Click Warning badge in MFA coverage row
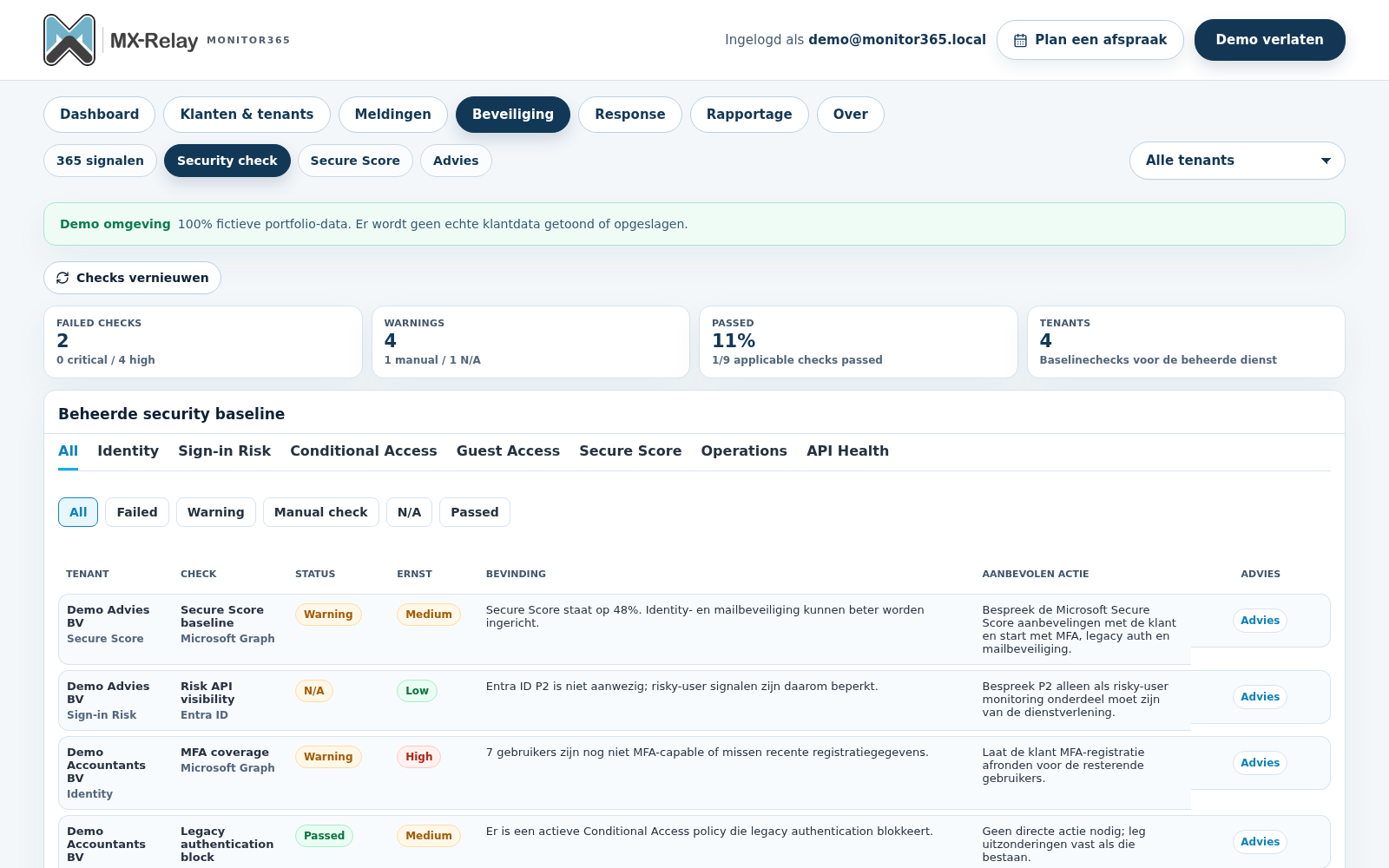Viewport: 1389px width, 868px height. 328,757
